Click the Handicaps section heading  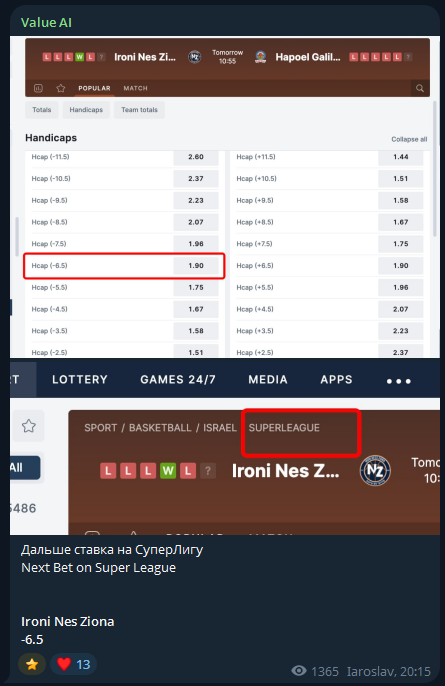[51, 138]
